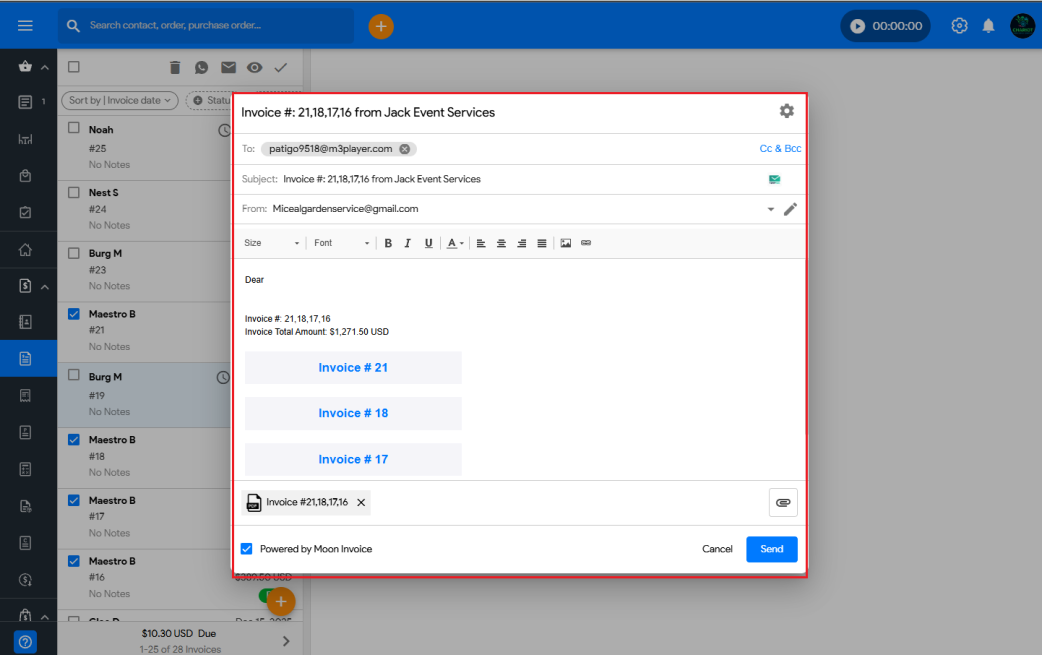Toggle bold formatting in email editor
The image size is (1042, 655).
coord(388,243)
